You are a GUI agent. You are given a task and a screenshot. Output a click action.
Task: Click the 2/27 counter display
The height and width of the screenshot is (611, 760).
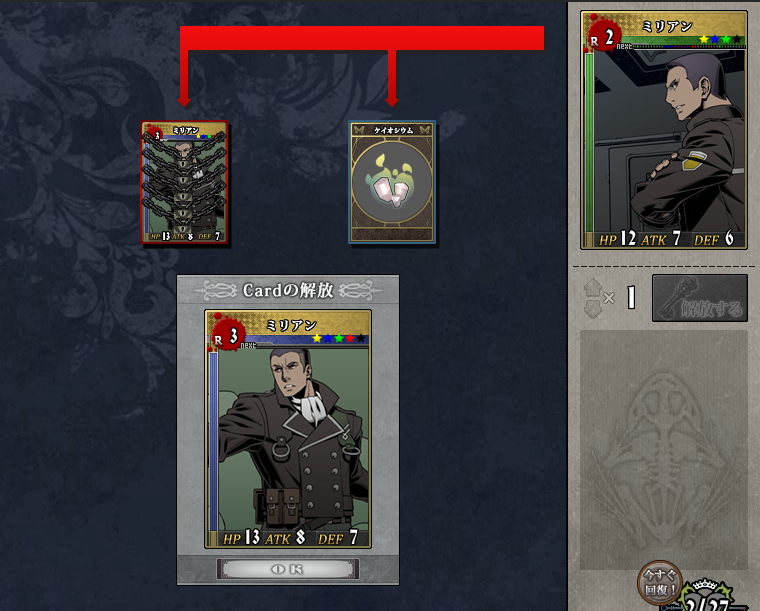pyautogui.click(x=708, y=605)
